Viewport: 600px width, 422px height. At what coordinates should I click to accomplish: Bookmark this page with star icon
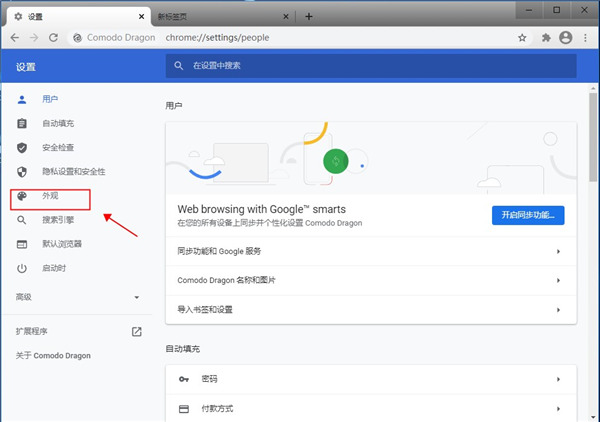point(522,38)
